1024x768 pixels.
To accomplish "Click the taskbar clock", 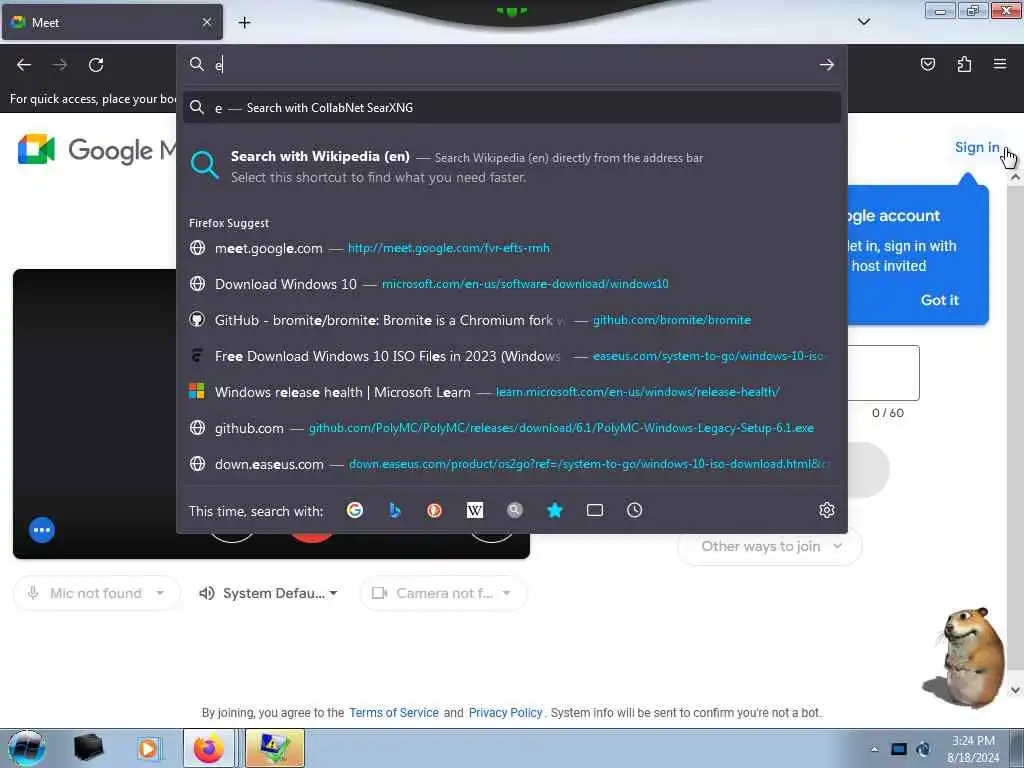I will (973, 749).
